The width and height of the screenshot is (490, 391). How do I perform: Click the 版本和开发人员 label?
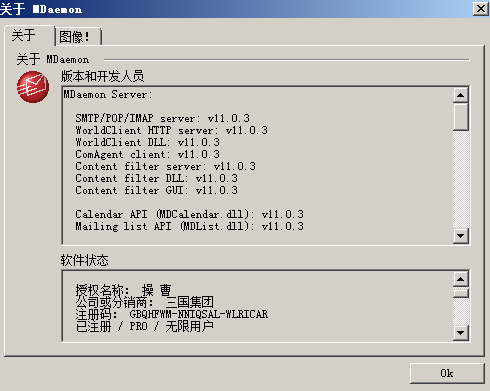tap(102, 76)
